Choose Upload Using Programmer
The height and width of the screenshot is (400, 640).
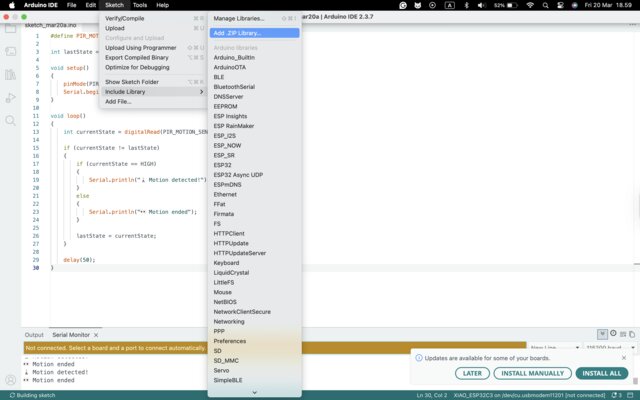153,48
